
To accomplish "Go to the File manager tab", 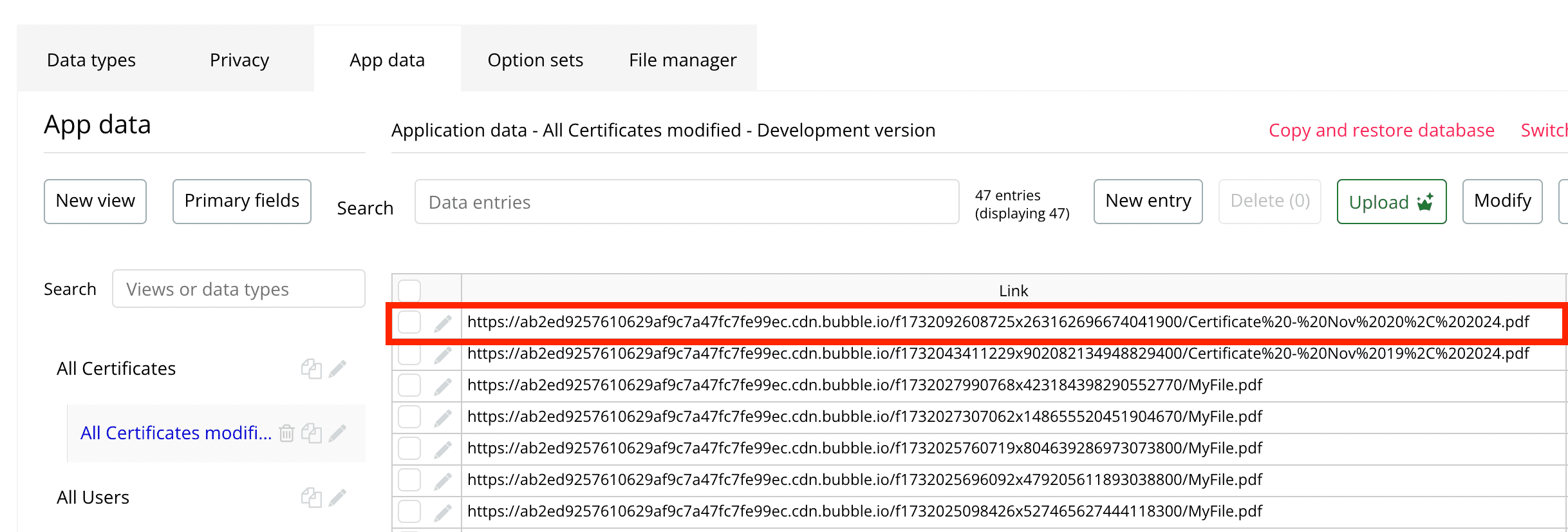I will pos(682,60).
